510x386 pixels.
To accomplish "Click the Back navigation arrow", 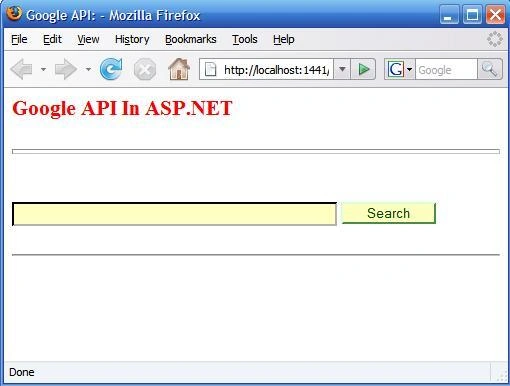I will click(x=22, y=69).
